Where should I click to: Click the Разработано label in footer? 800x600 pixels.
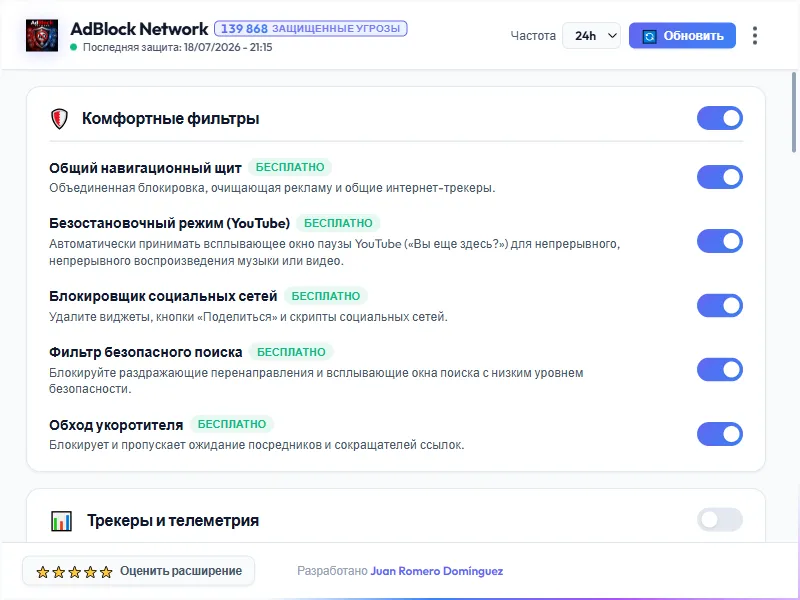[x=332, y=571]
